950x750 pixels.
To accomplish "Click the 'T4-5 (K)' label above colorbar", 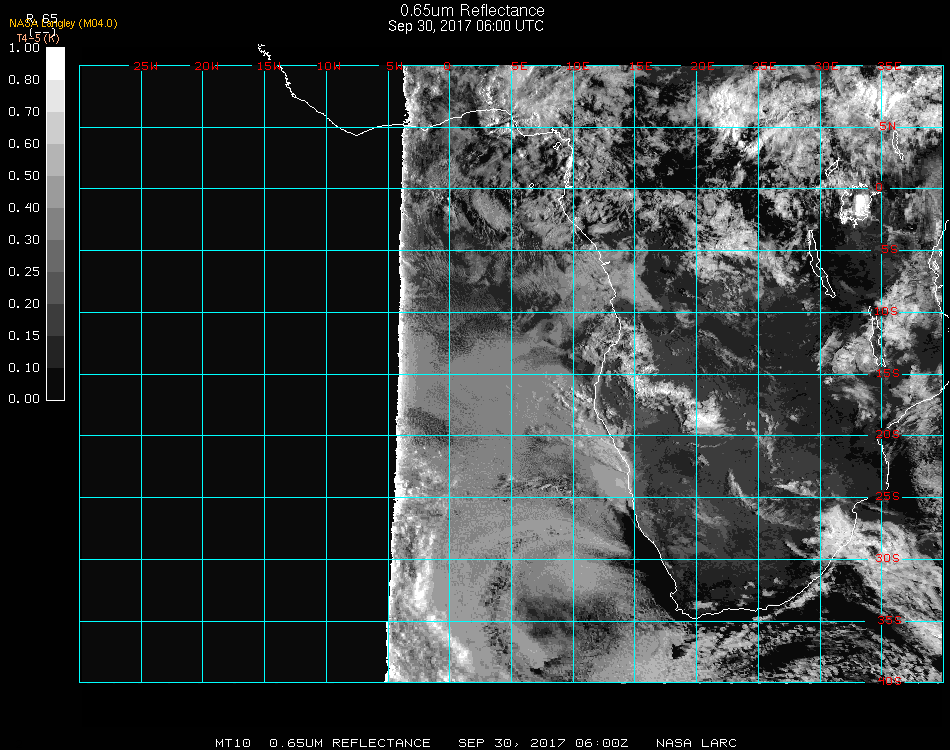I will pos(38,38).
